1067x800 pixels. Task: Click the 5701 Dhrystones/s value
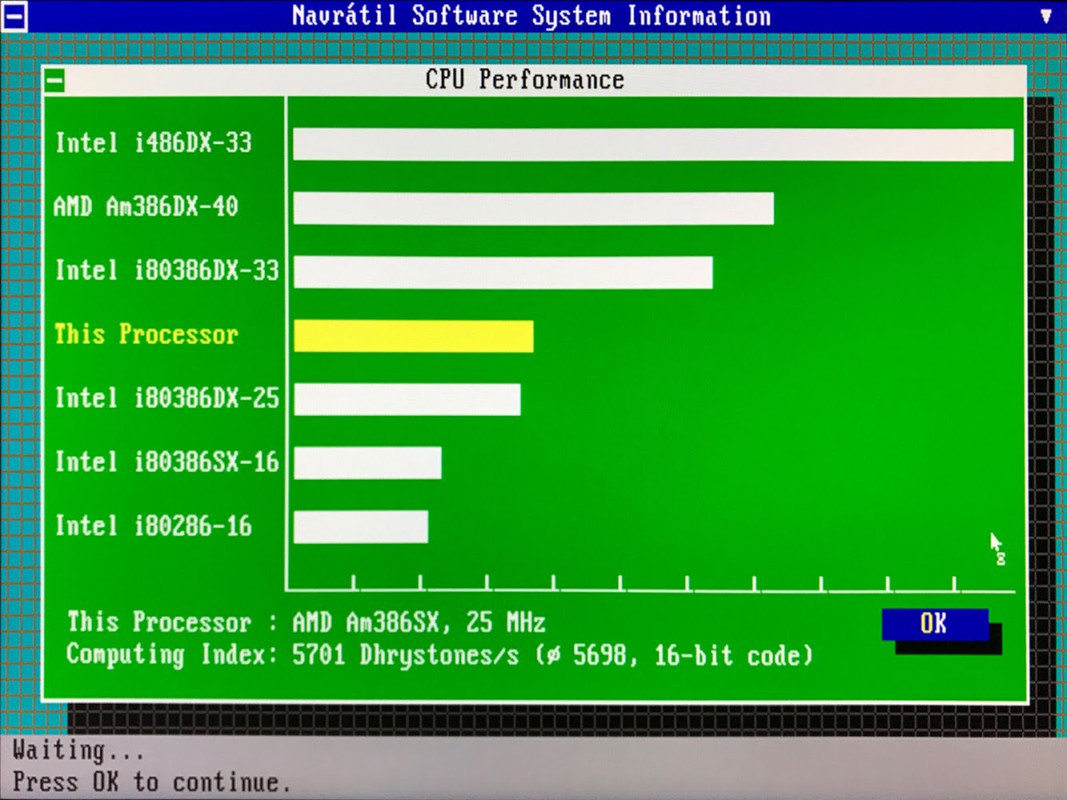point(406,656)
